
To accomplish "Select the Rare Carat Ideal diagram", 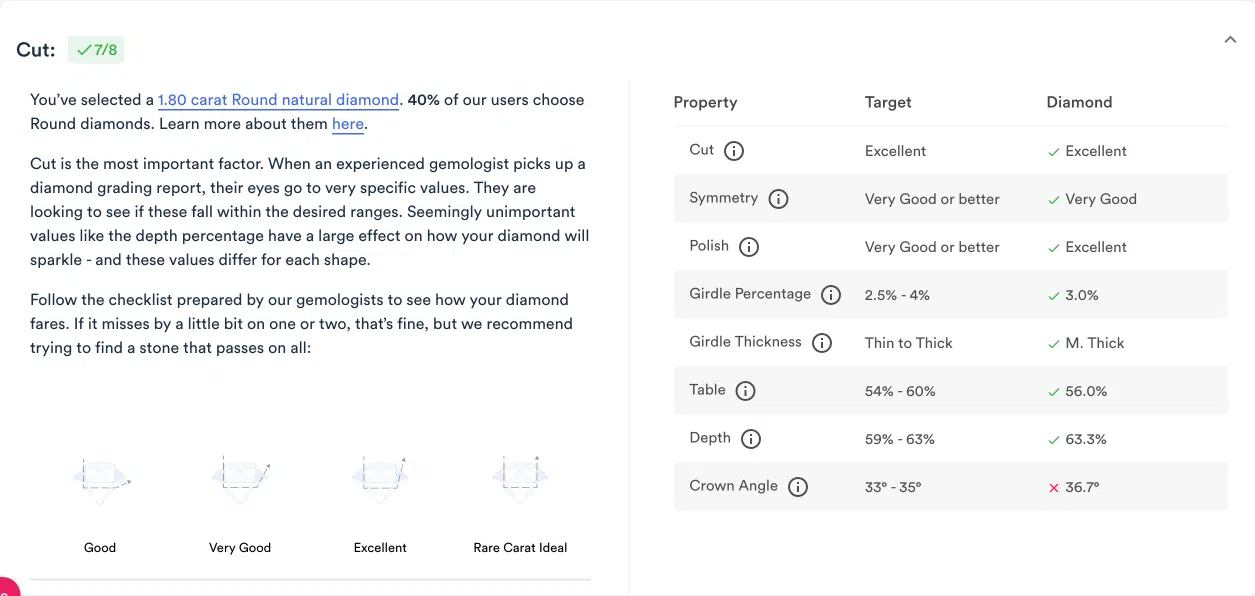I will (x=520, y=478).
